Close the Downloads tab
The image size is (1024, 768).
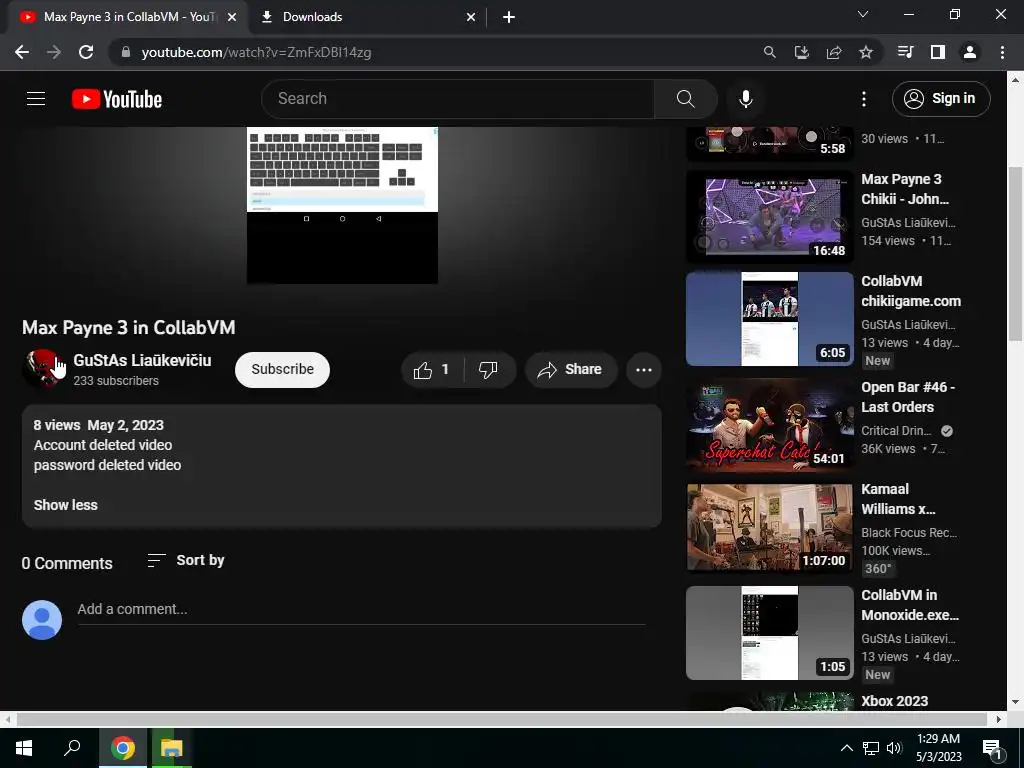(471, 18)
